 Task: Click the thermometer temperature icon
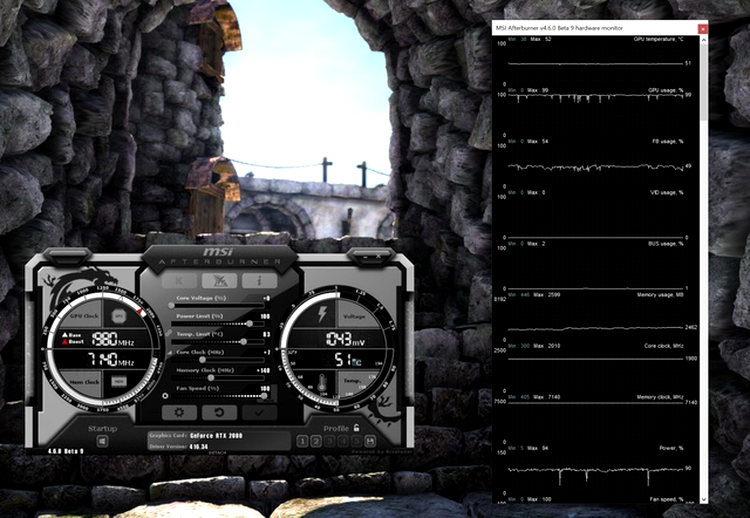pos(322,383)
